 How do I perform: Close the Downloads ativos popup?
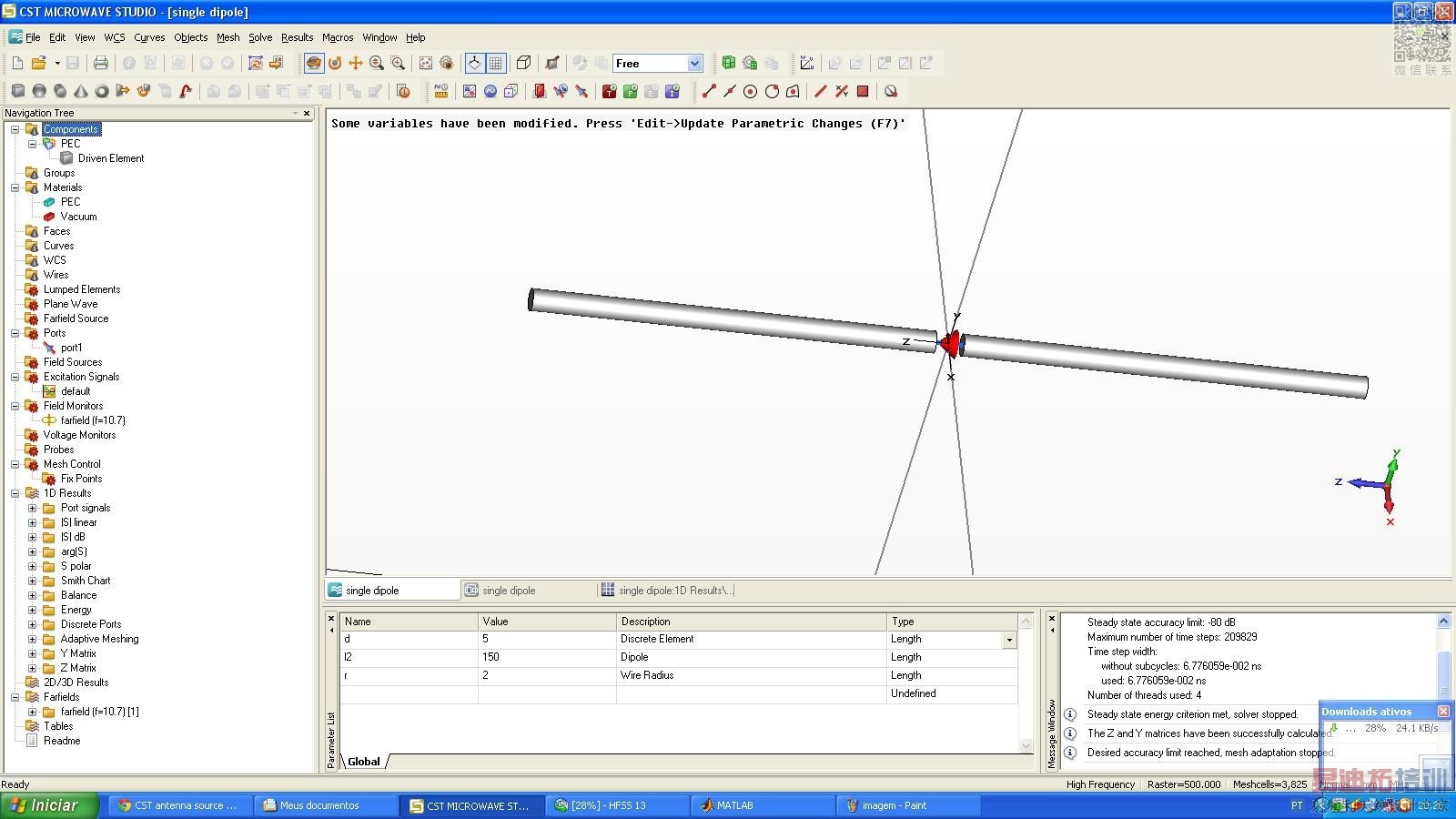click(1443, 711)
